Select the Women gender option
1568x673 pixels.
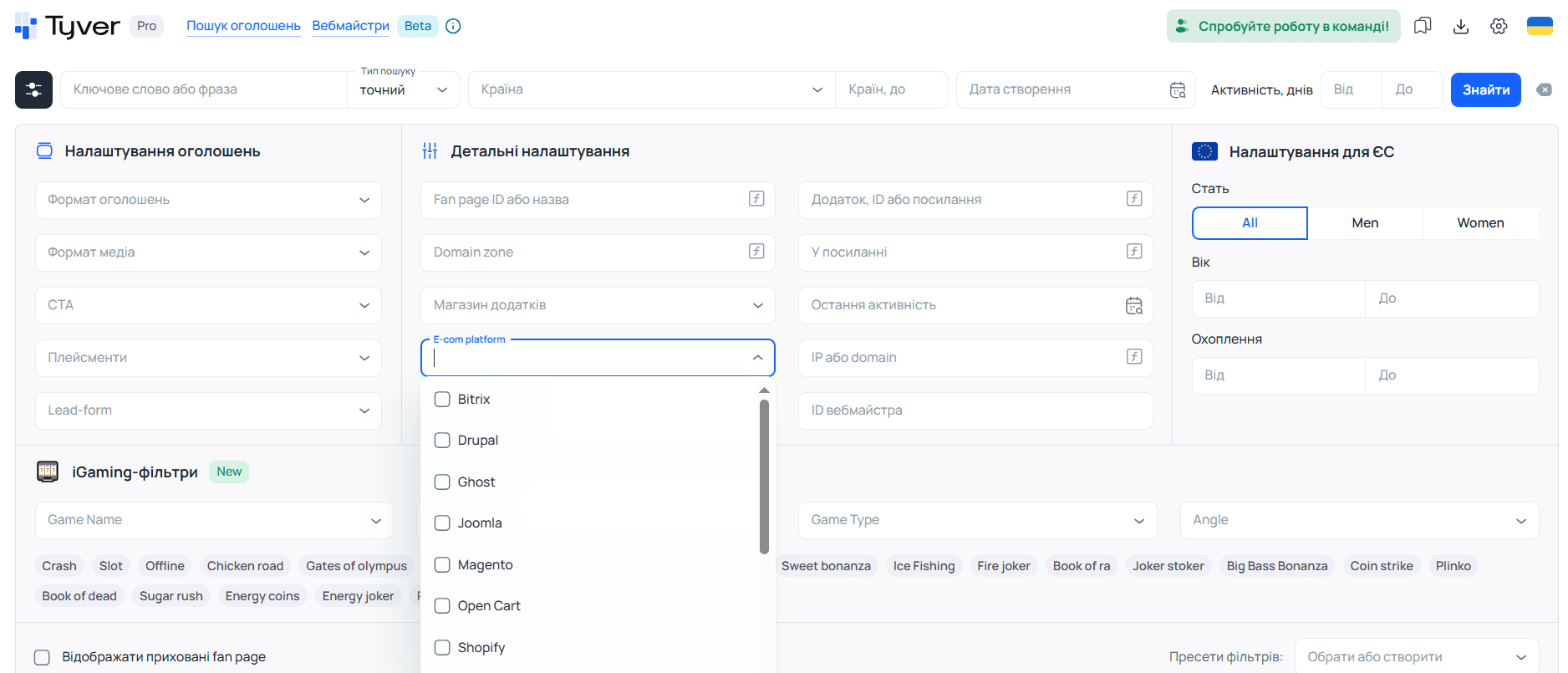[x=1480, y=223]
